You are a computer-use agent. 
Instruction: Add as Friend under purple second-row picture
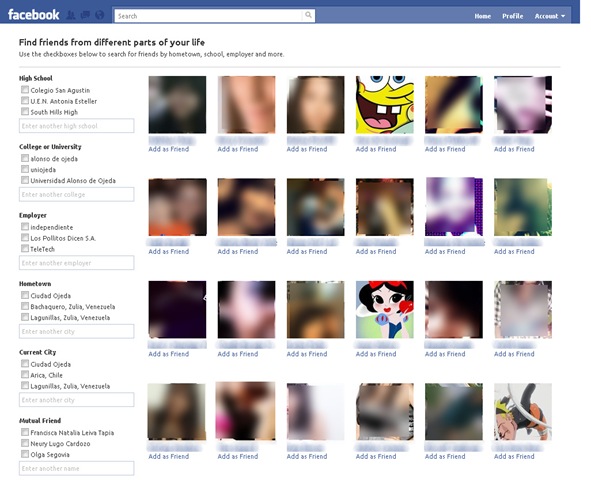point(445,252)
